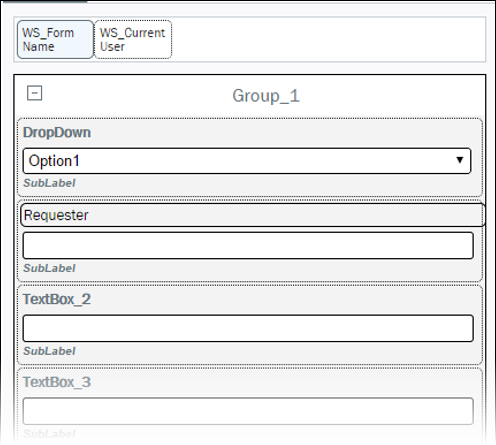
Task: Collapse the Group_1 section with minus icon
Action: [x=34, y=93]
